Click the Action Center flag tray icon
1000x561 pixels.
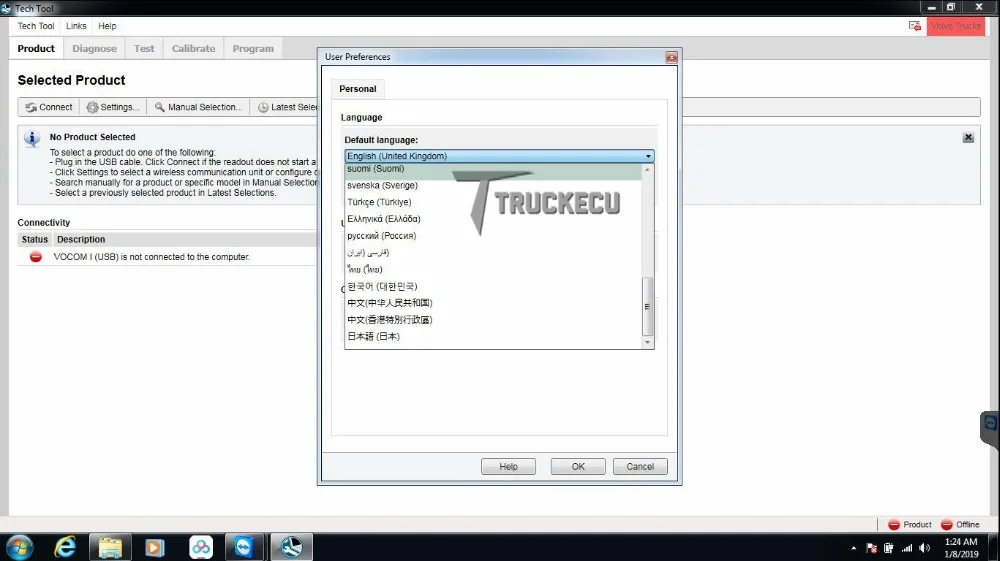(871, 548)
